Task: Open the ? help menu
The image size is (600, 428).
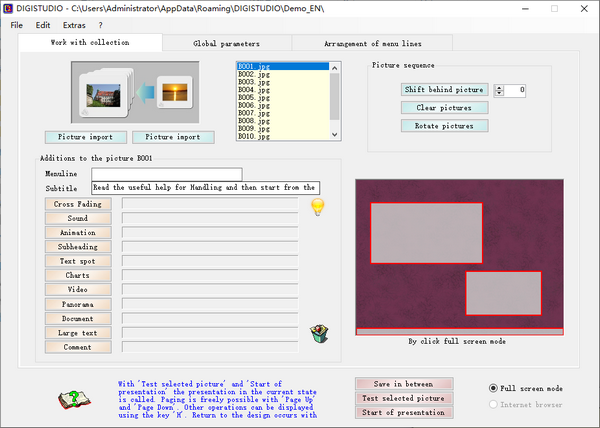Action: (100, 25)
